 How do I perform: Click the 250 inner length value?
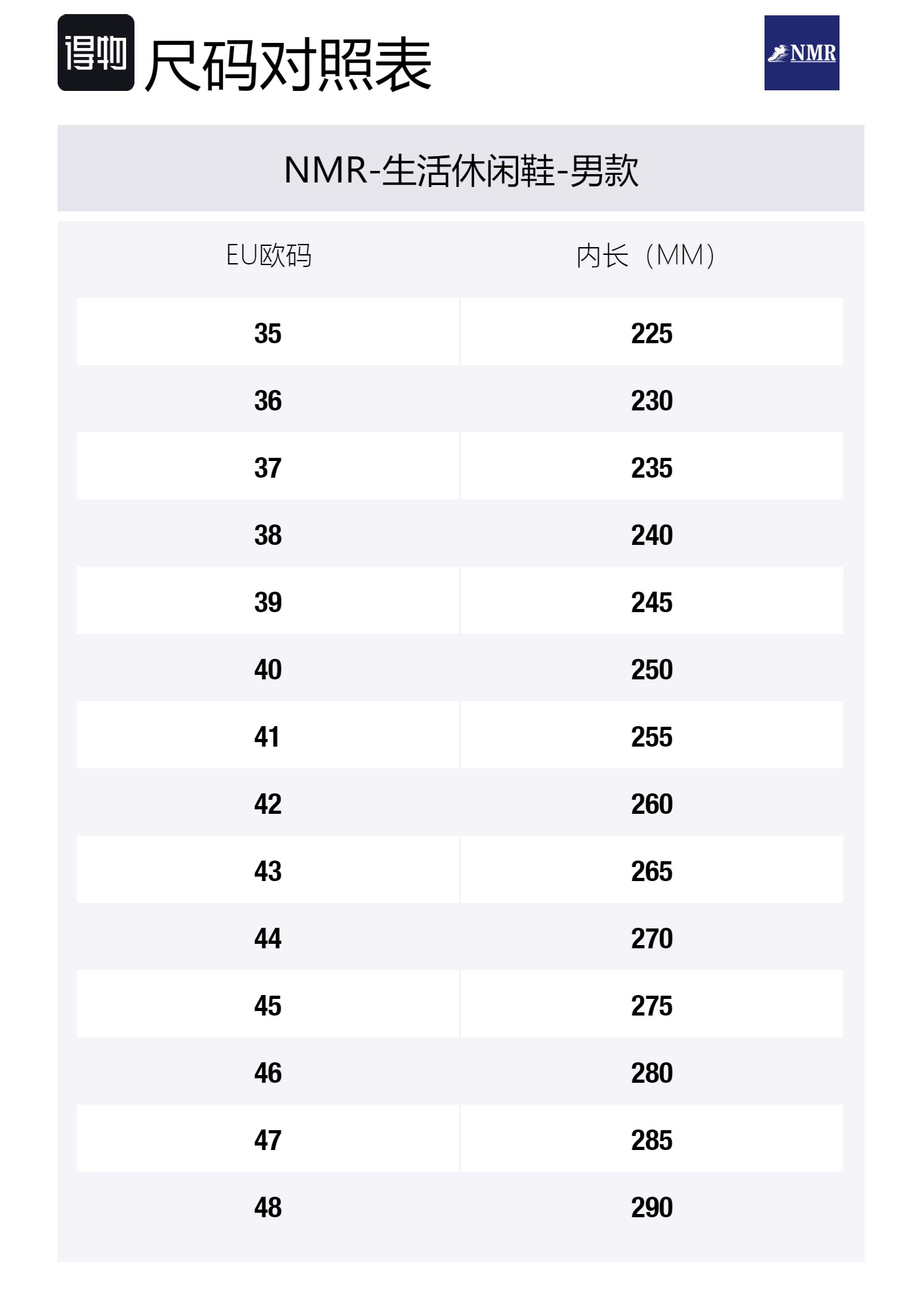[x=652, y=669]
